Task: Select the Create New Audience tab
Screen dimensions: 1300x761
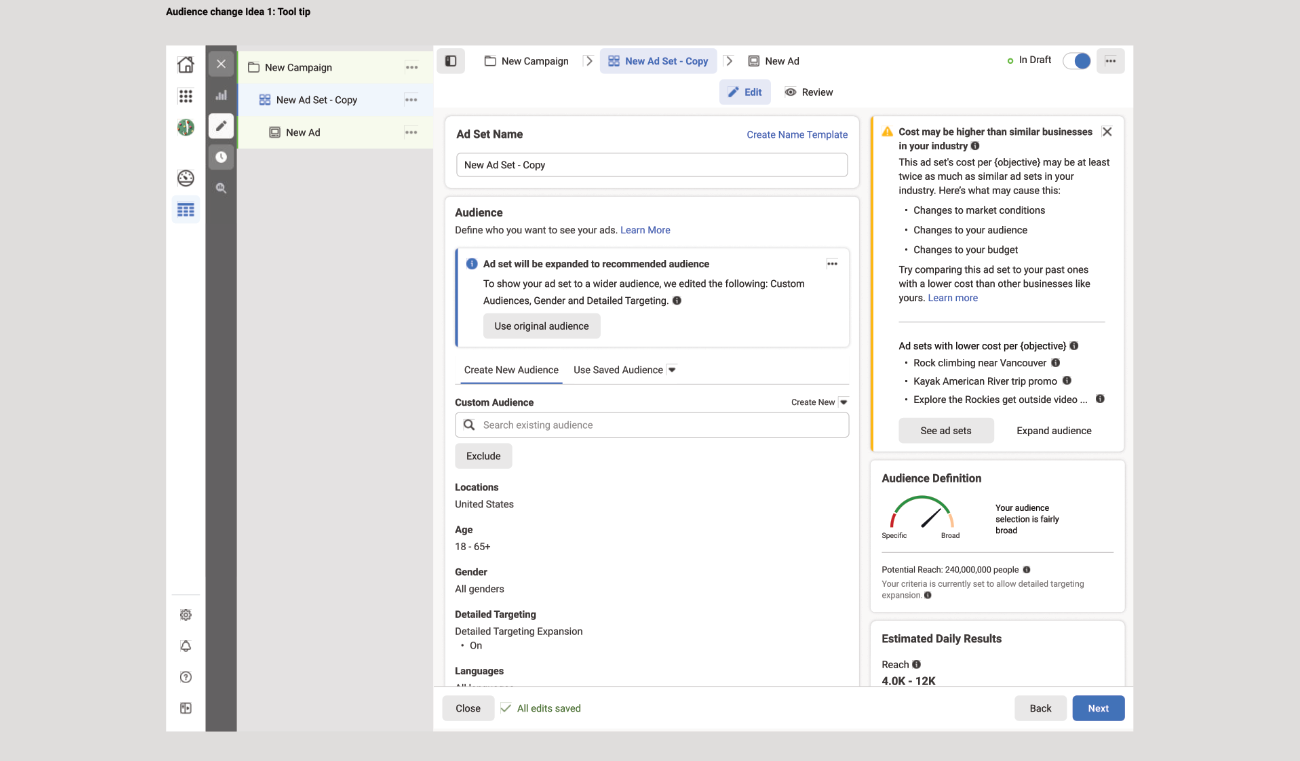Action: (511, 370)
